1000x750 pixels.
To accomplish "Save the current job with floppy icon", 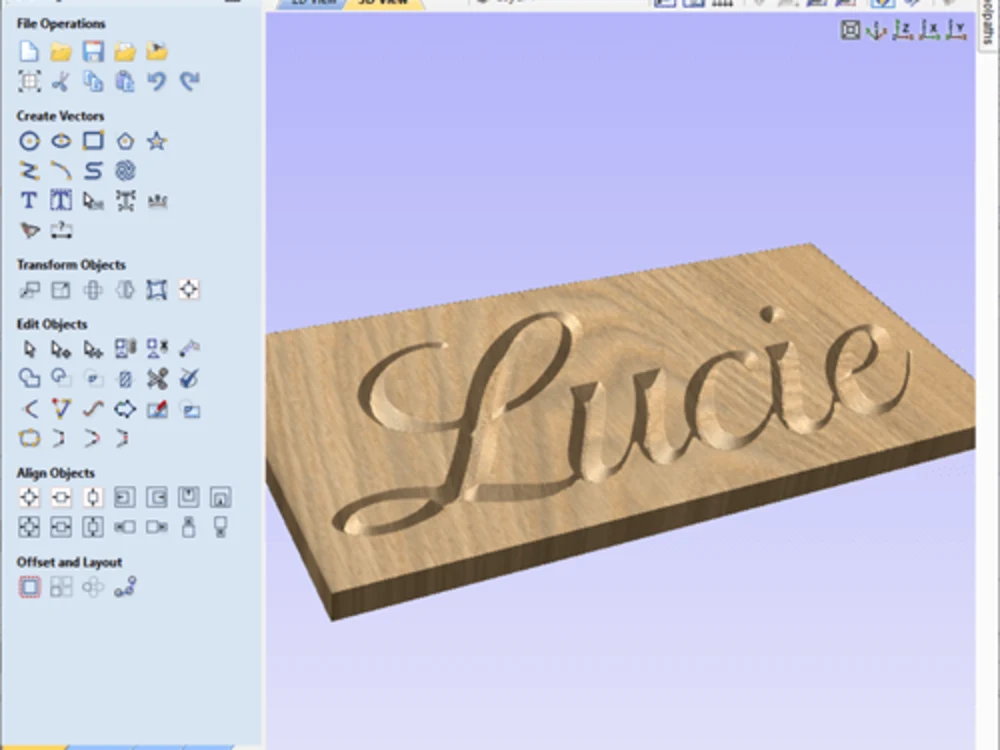I will (93, 51).
